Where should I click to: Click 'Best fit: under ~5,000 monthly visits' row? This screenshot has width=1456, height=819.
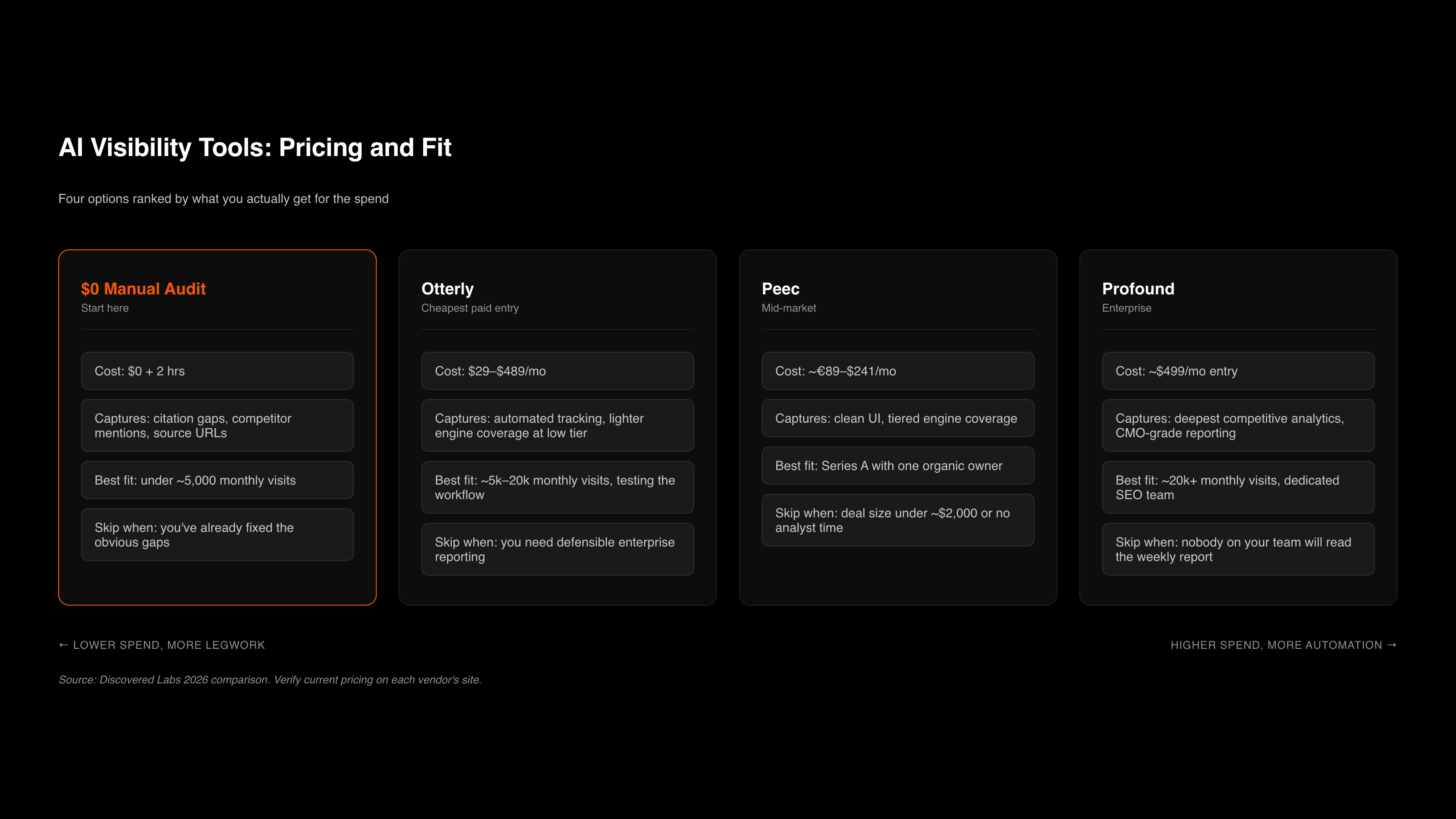click(x=217, y=480)
